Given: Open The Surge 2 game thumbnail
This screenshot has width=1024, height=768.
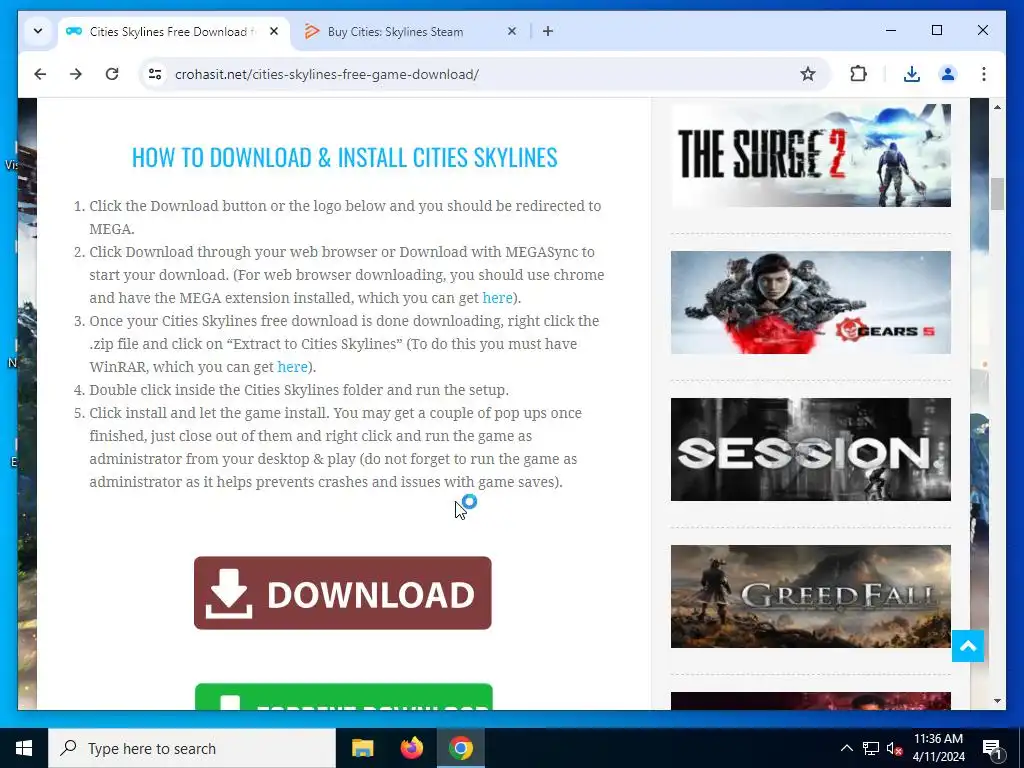Looking at the screenshot, I should (810, 155).
